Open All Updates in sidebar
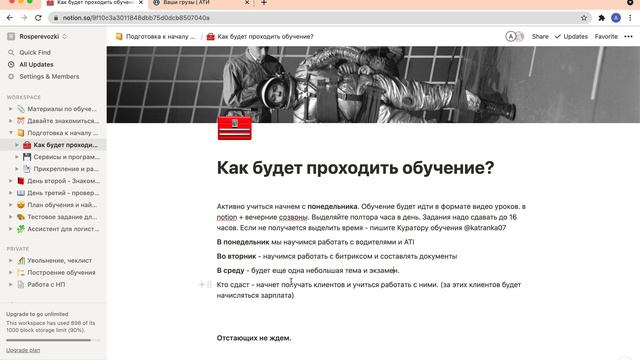The image size is (640, 360). click(36, 64)
